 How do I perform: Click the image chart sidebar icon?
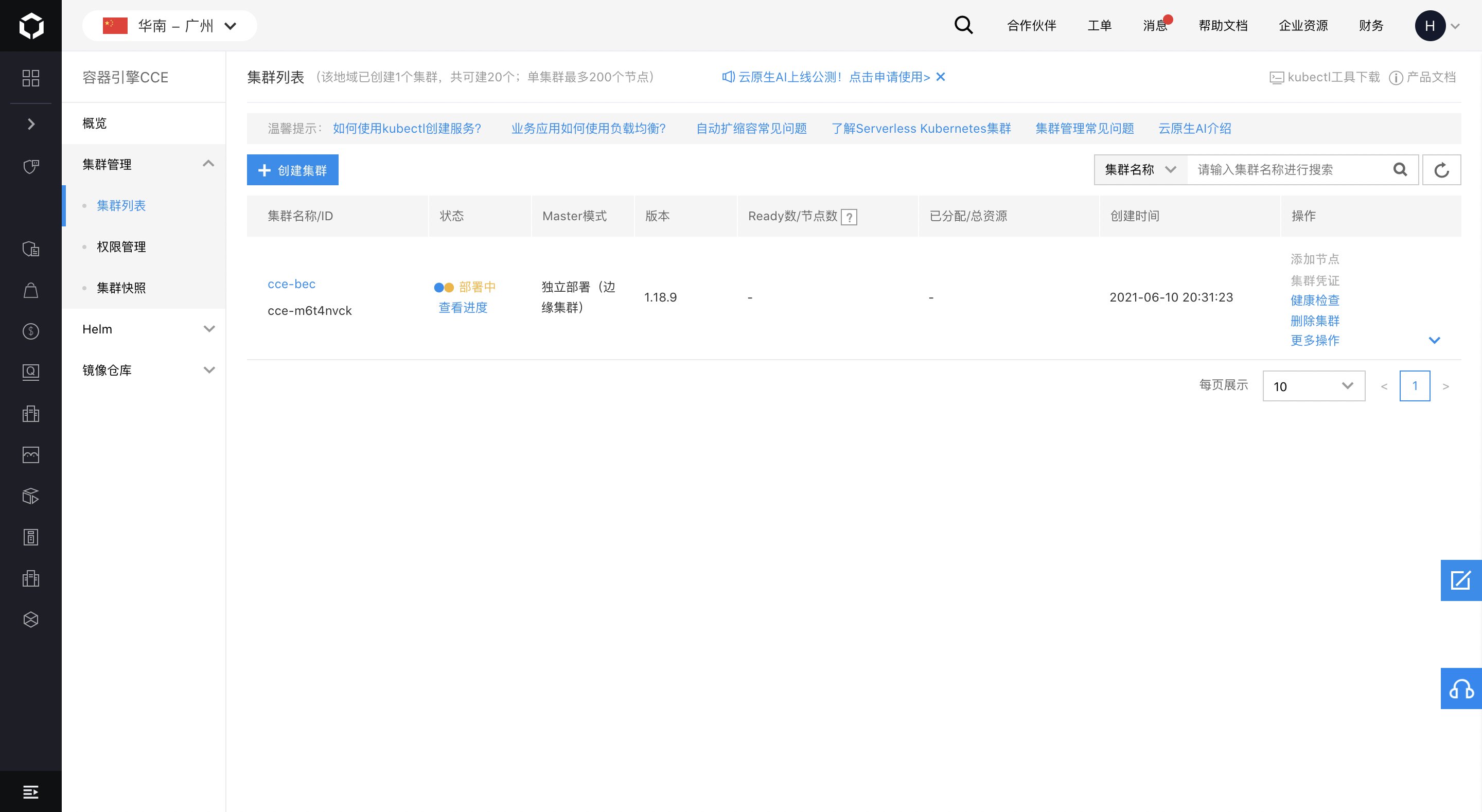(x=30, y=455)
